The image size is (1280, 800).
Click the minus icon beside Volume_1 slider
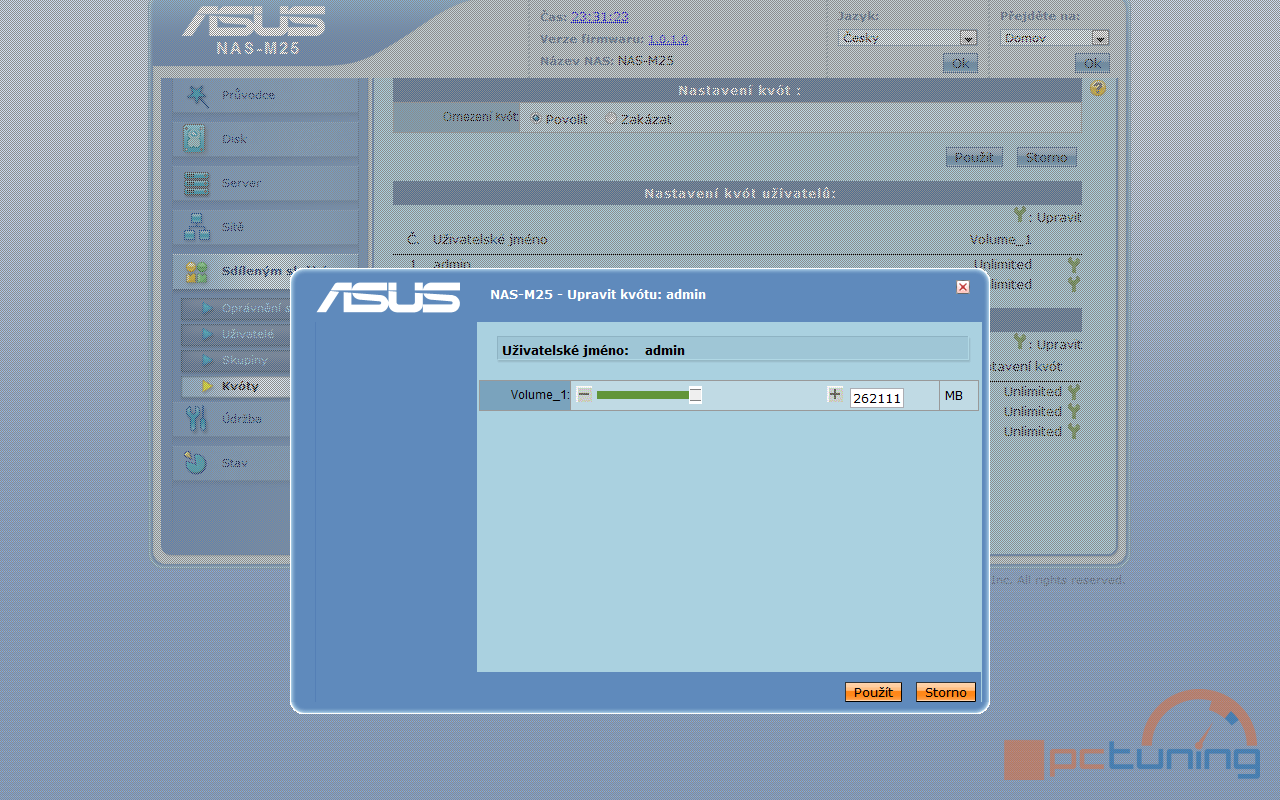pyautogui.click(x=584, y=394)
